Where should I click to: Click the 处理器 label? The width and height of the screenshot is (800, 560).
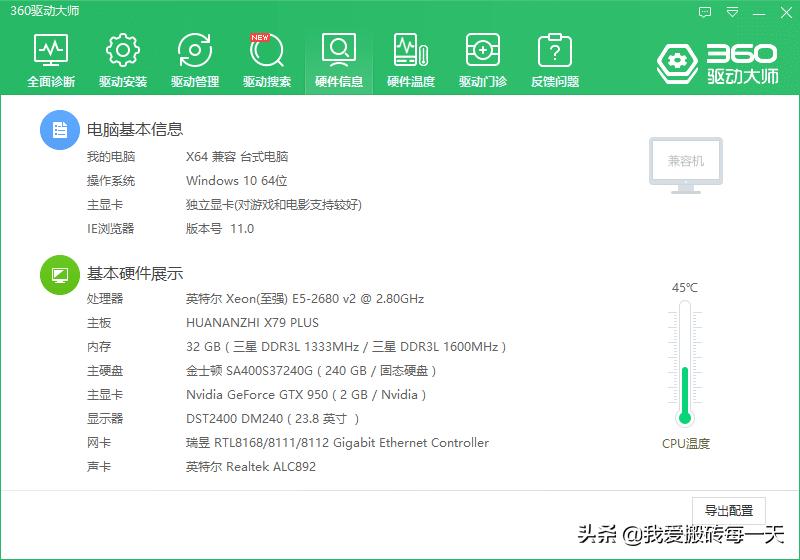pyautogui.click(x=105, y=298)
